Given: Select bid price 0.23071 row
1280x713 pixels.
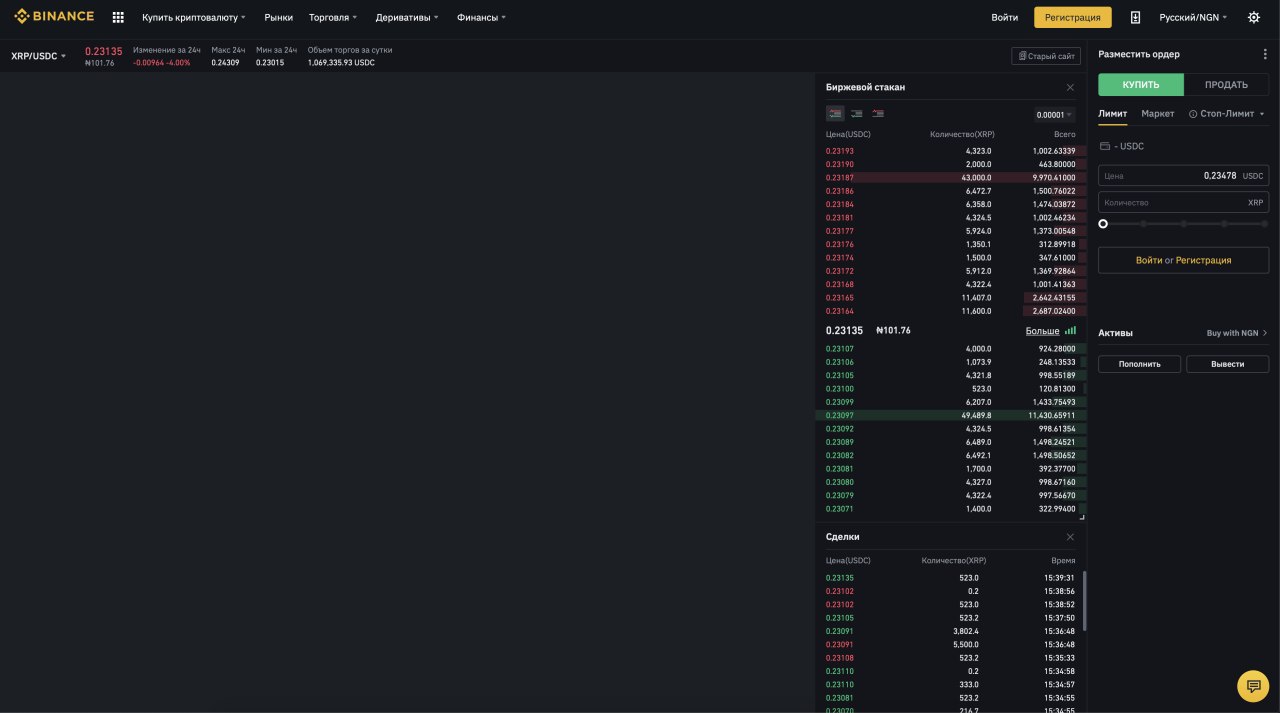Looking at the screenshot, I should tap(950, 509).
